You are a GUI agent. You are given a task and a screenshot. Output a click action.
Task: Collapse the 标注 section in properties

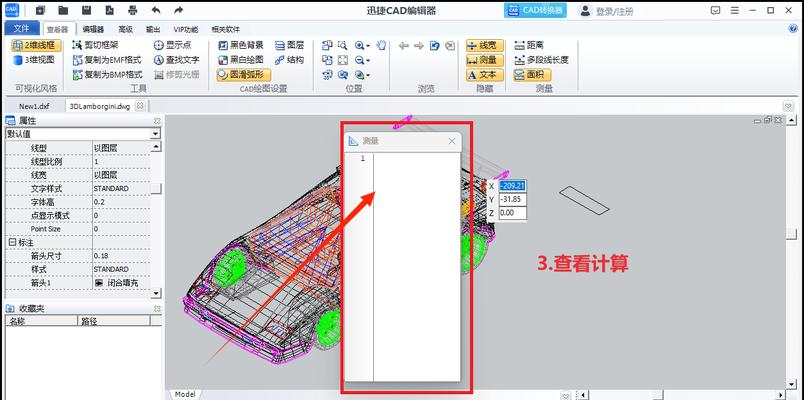click(x=11, y=242)
